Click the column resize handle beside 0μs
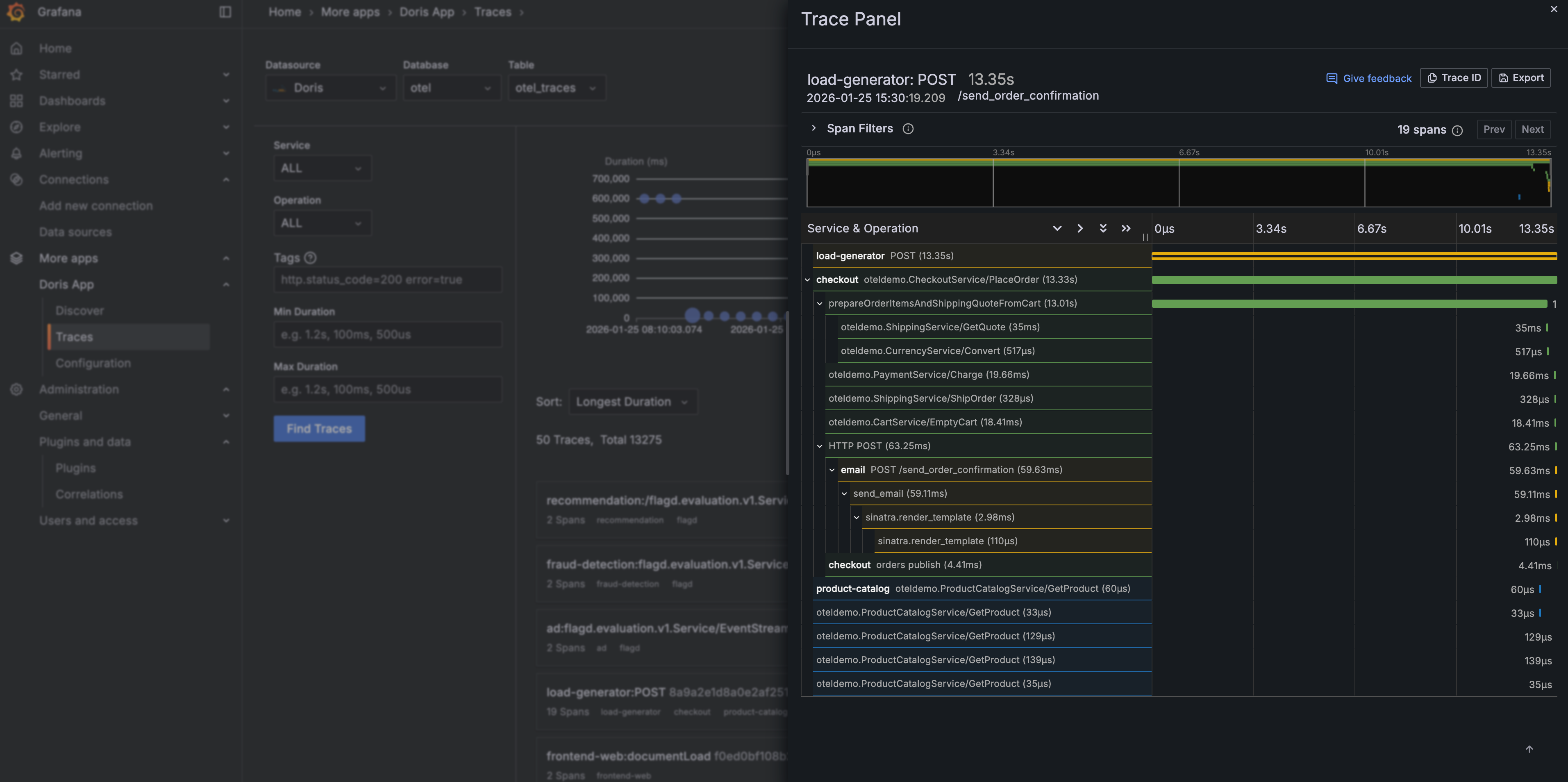The image size is (1568, 782). click(x=1145, y=237)
